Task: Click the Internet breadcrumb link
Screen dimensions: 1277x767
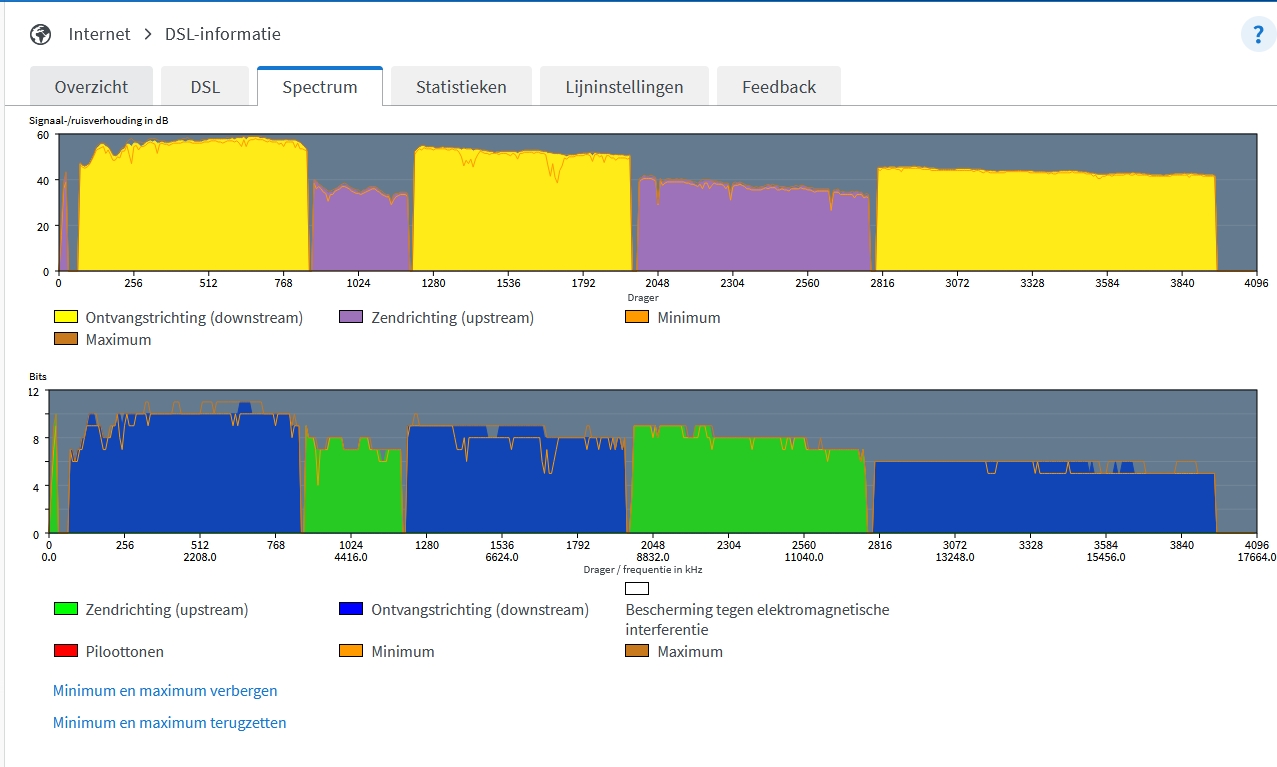Action: [99, 34]
